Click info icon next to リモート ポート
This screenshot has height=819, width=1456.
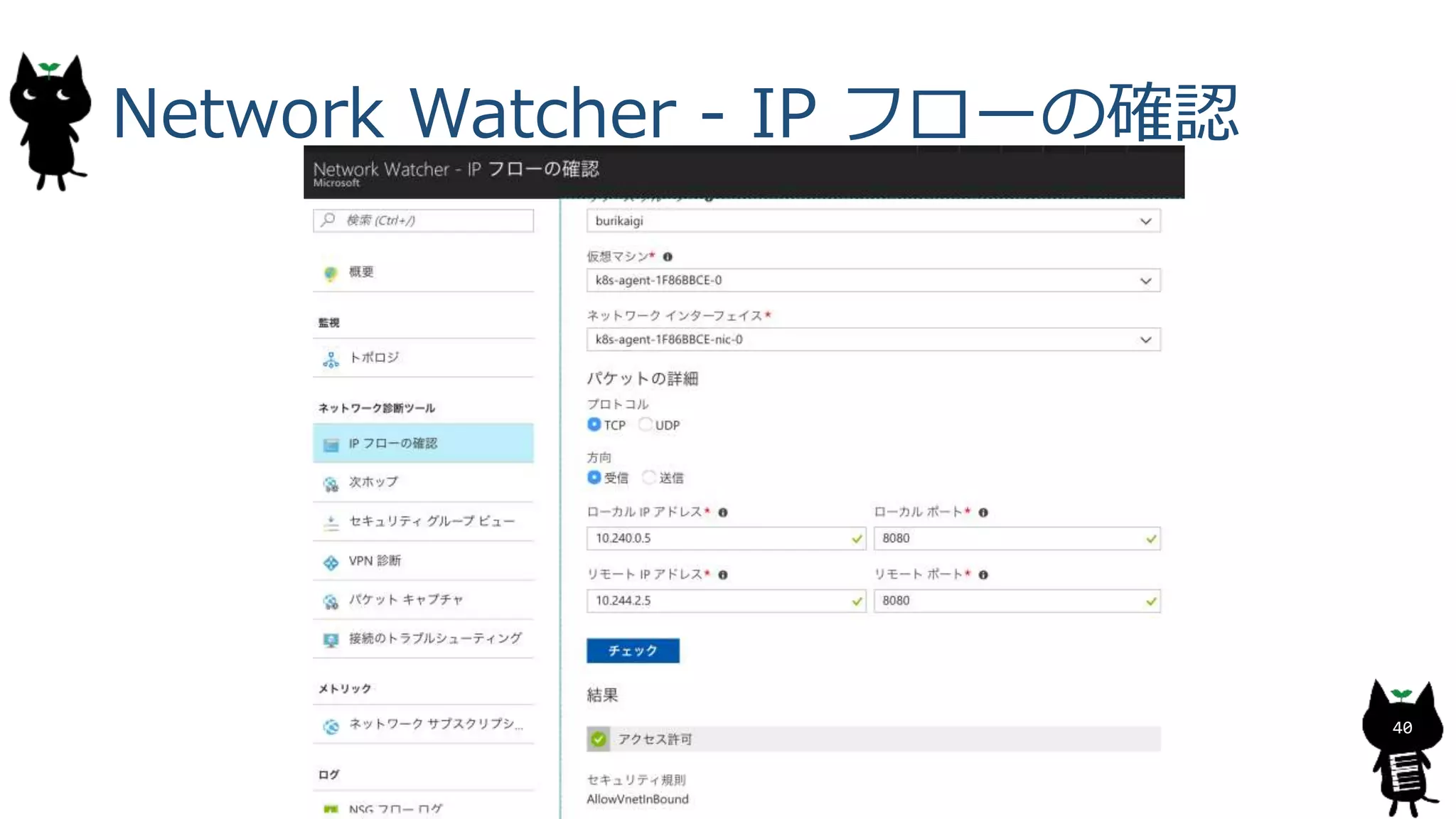[983, 574]
